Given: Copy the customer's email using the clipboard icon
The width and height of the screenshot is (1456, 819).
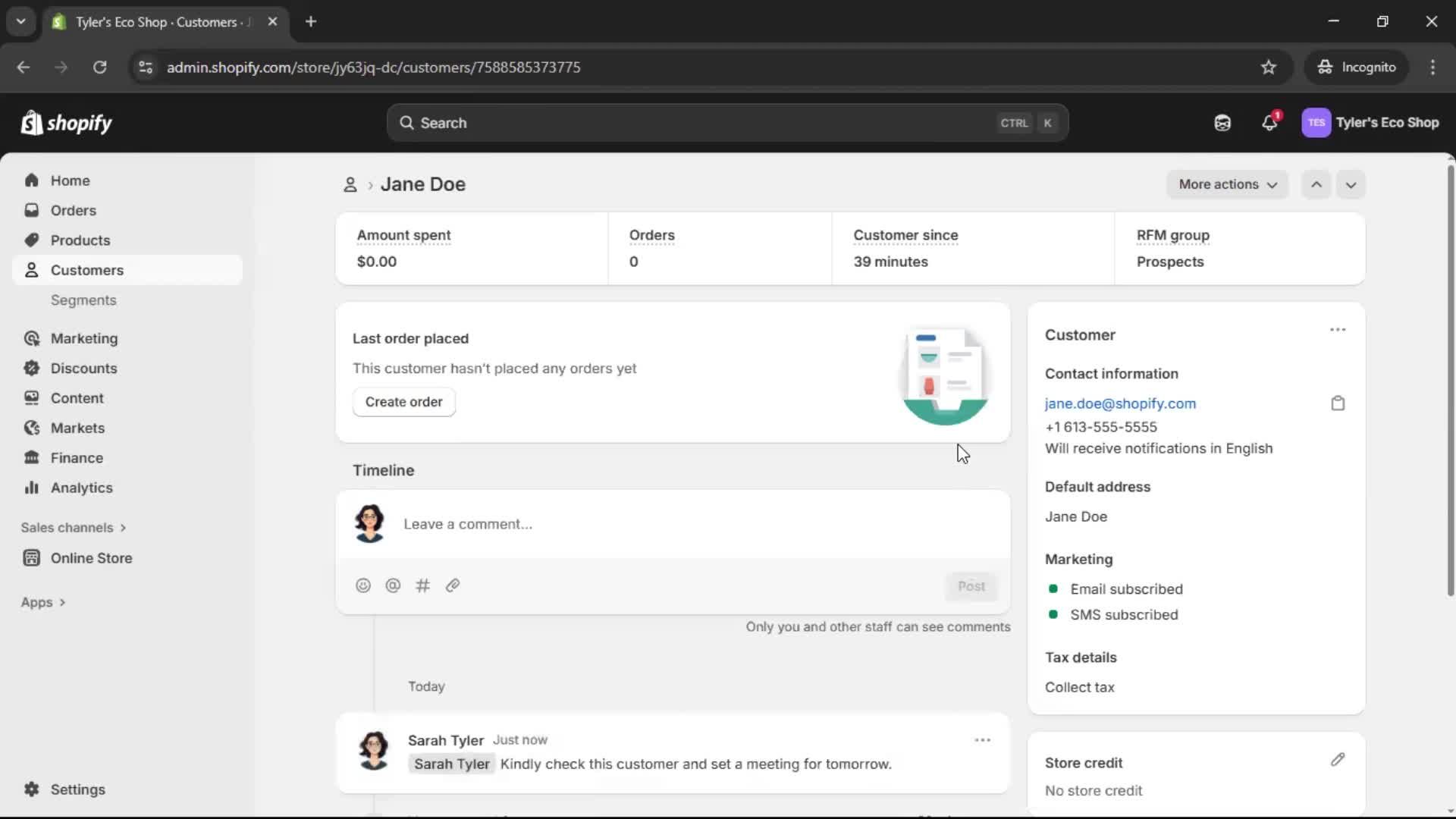Looking at the screenshot, I should tap(1338, 403).
